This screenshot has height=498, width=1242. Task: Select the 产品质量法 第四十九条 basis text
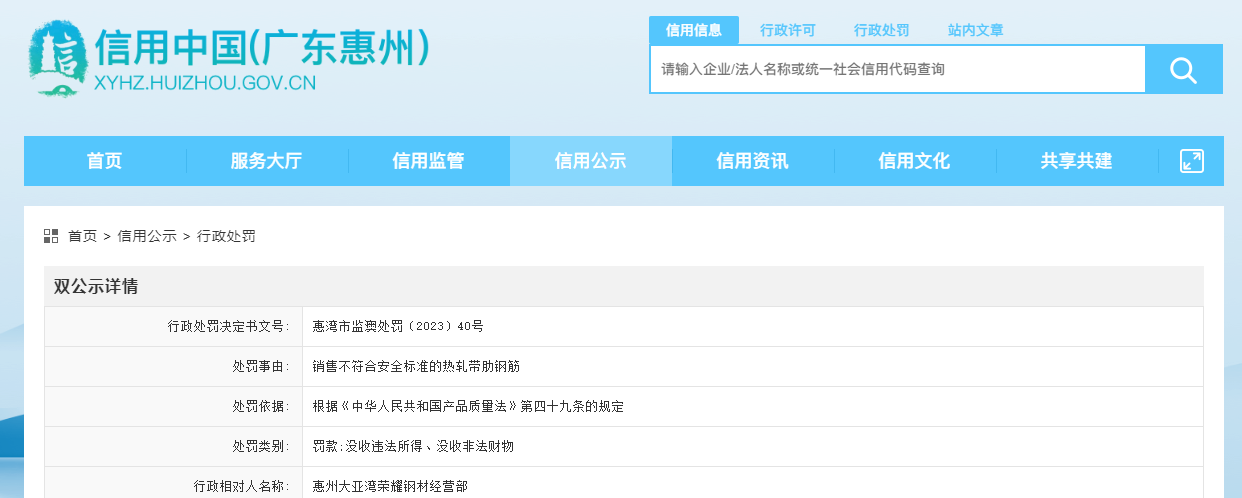coord(468,406)
